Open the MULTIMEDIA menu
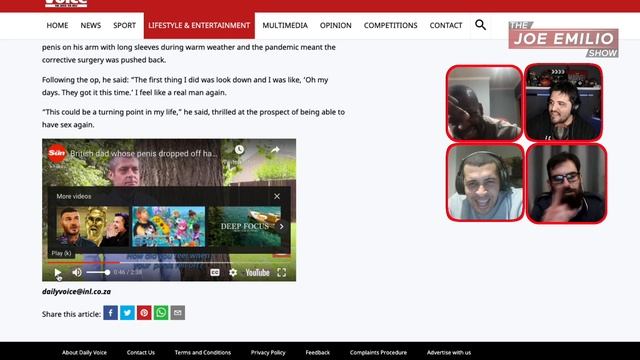The width and height of the screenshot is (640, 360). point(285,25)
